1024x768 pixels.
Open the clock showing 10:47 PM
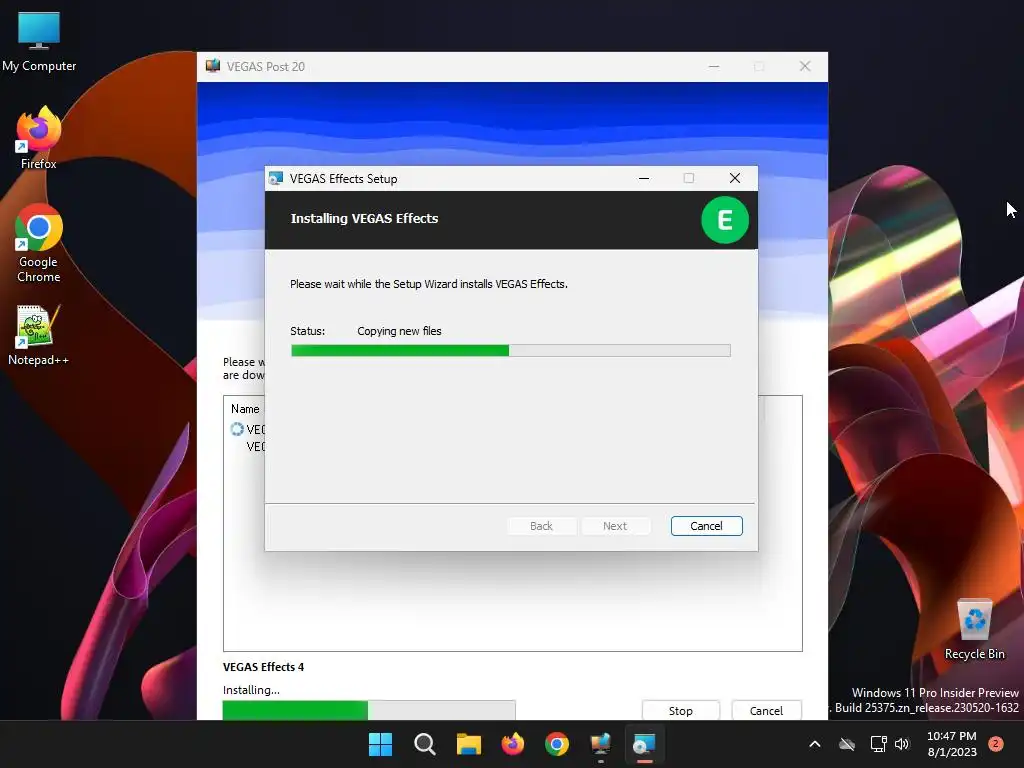[952, 744]
